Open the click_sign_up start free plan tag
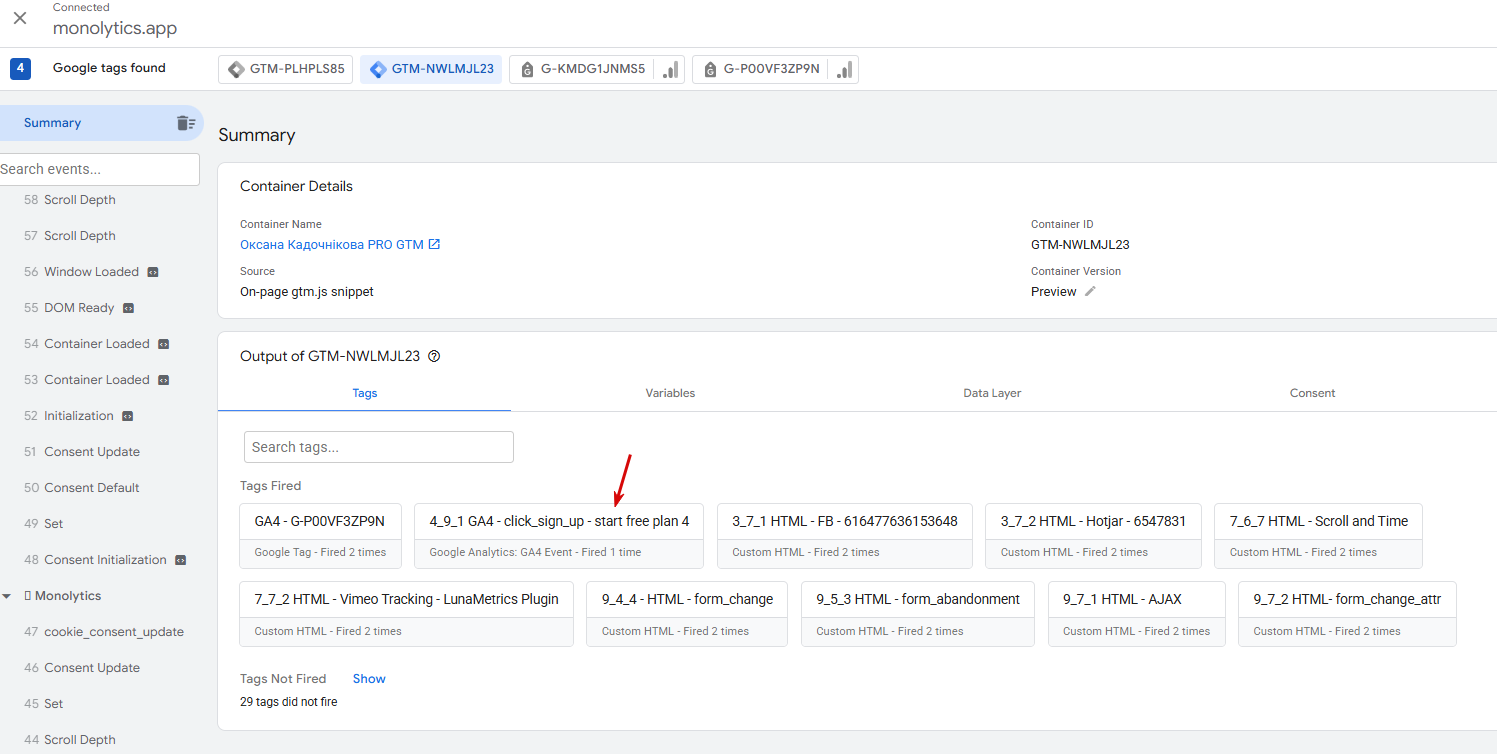1497x754 pixels. pos(559,536)
